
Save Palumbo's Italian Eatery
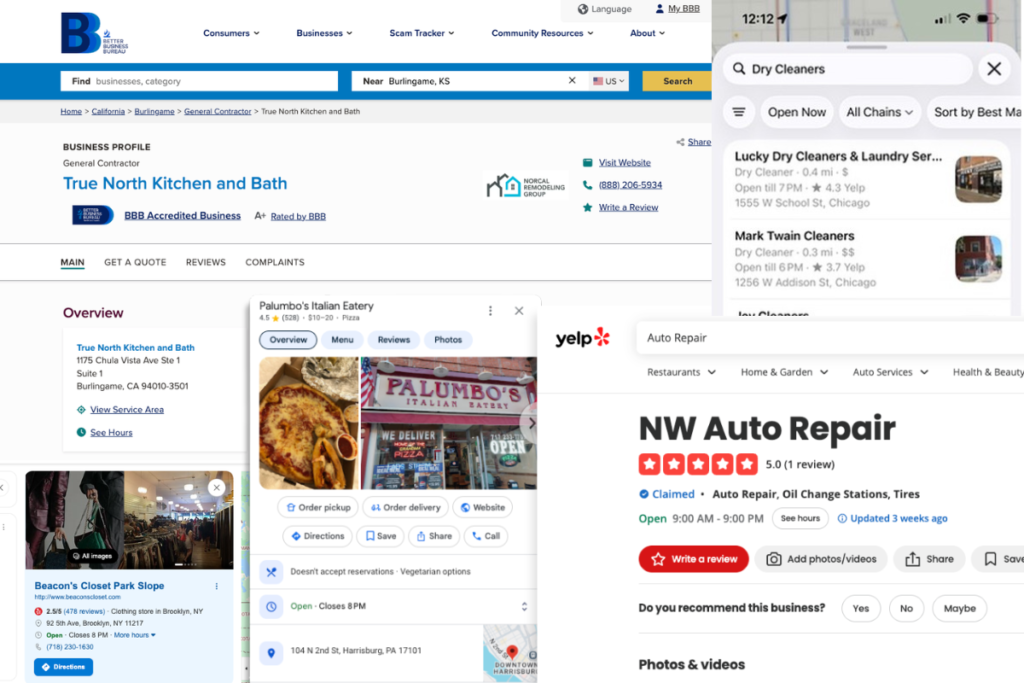pos(381,536)
